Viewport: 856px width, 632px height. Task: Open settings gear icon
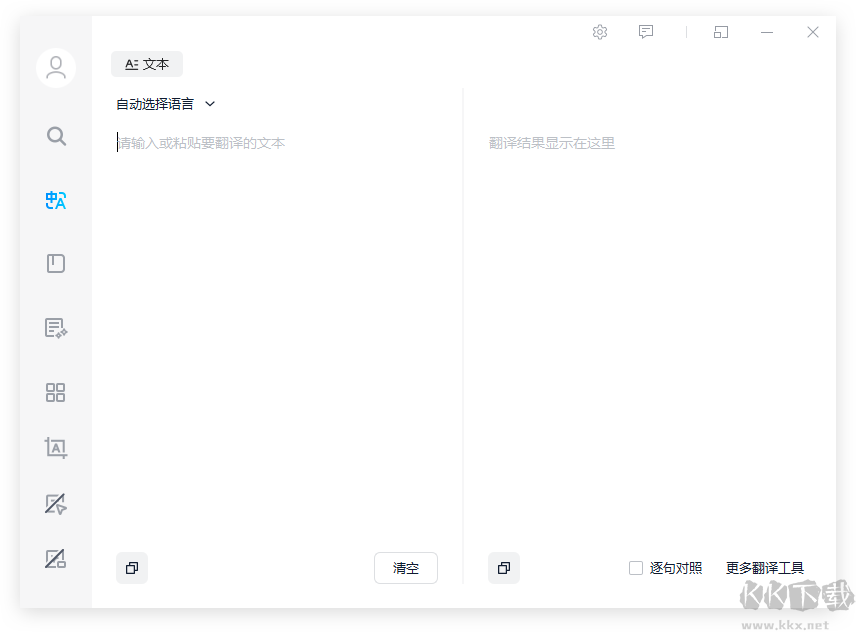coord(600,32)
